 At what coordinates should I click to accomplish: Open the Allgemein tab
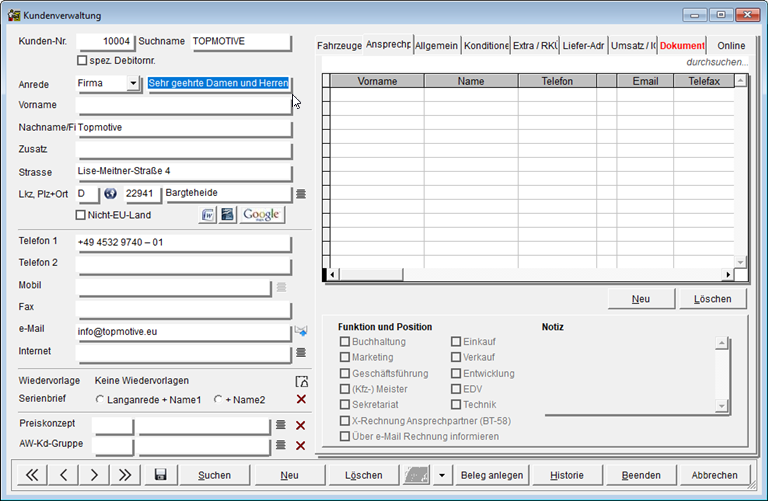coord(436,46)
